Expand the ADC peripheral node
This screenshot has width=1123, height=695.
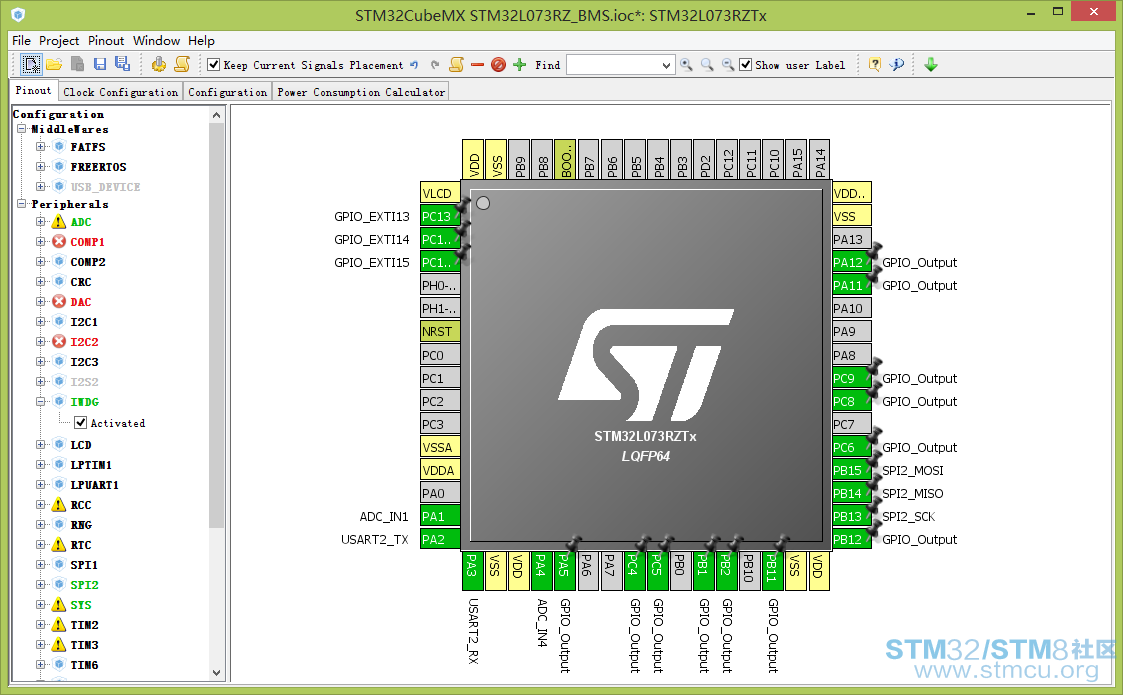coord(41,221)
